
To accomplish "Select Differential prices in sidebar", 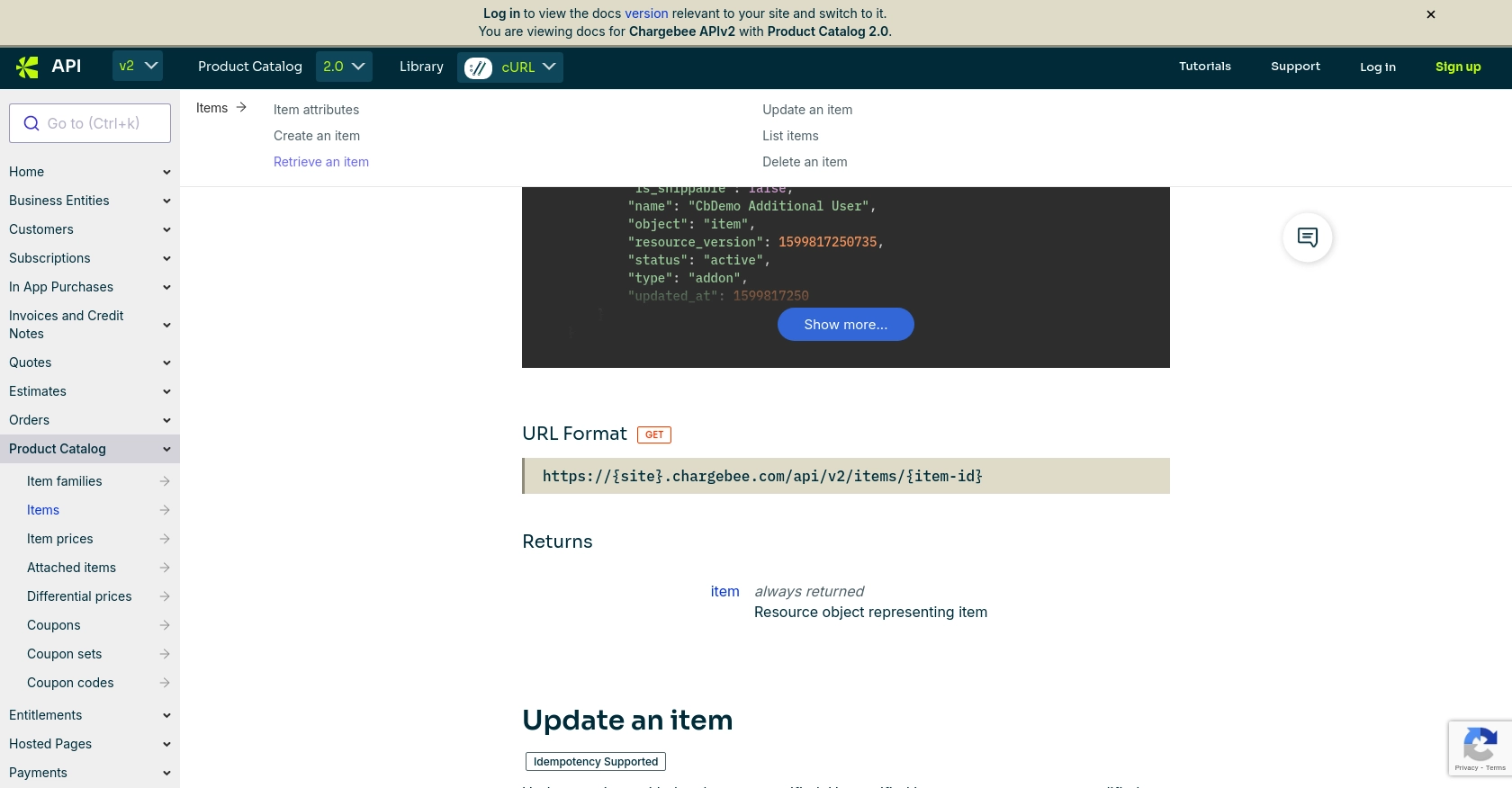I will click(x=79, y=596).
